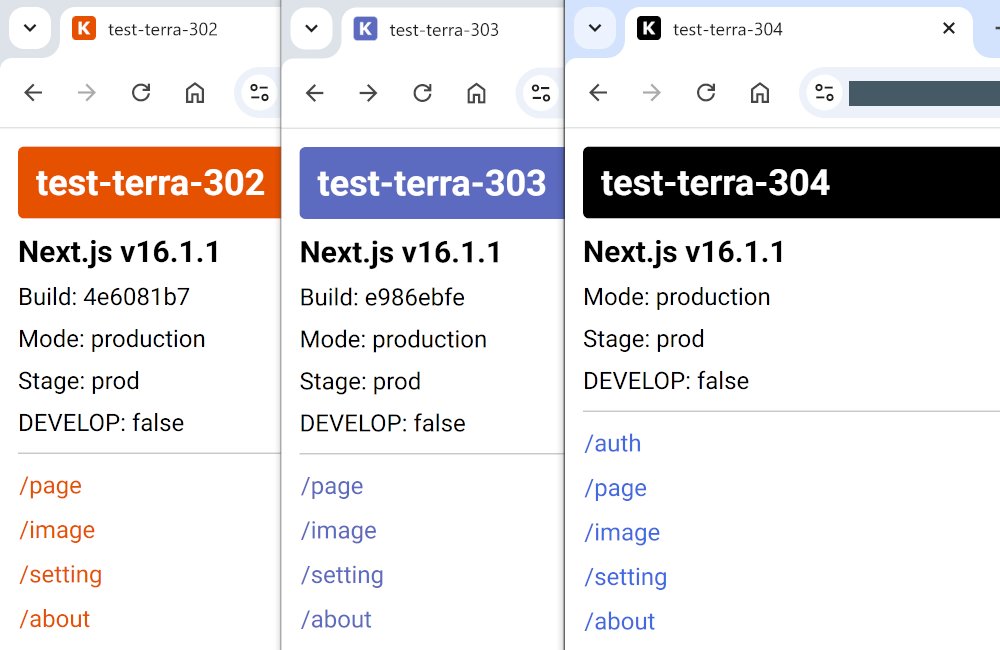This screenshot has width=1000, height=650.
Task: Click 'Mode: production' in test-terra-303 window
Action: click(x=393, y=340)
